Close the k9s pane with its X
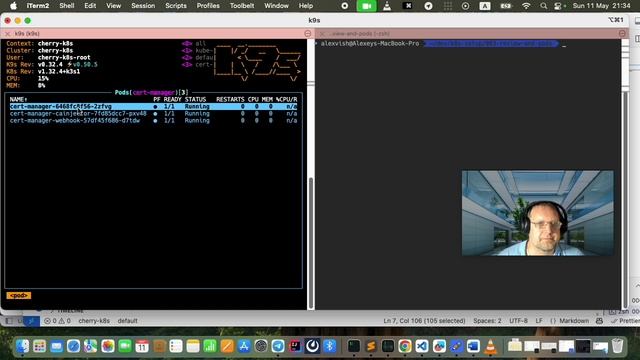 pos(8,33)
